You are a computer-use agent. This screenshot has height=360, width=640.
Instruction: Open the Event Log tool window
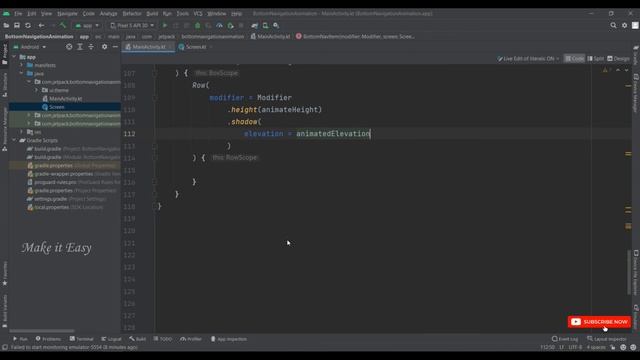[565, 339]
